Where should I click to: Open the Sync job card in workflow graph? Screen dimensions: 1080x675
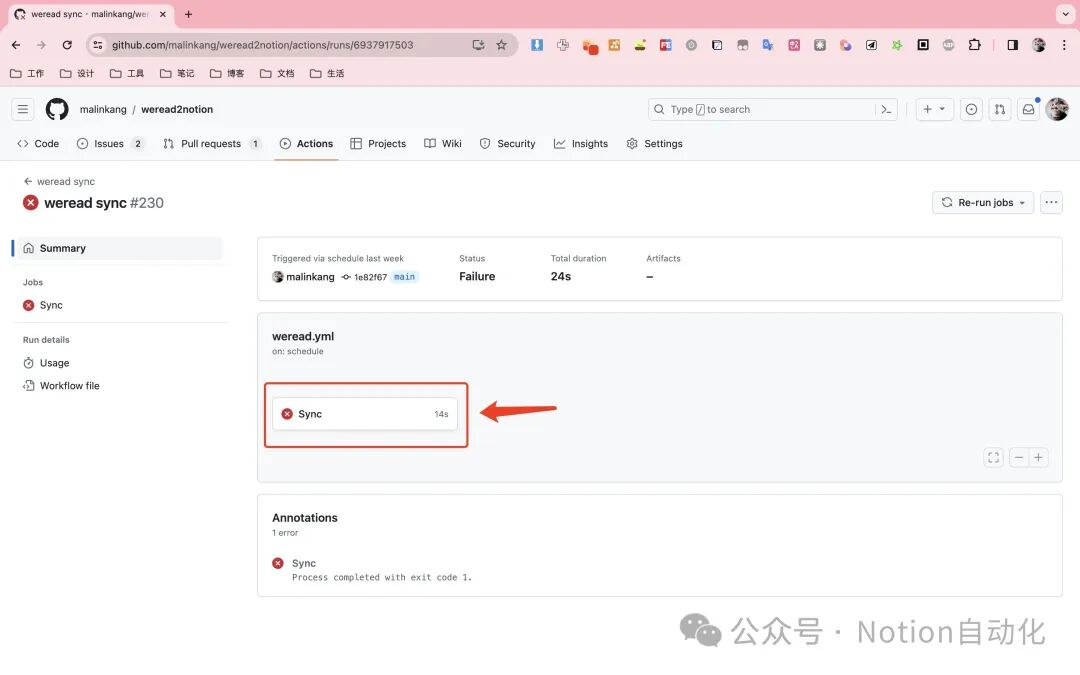[365, 414]
